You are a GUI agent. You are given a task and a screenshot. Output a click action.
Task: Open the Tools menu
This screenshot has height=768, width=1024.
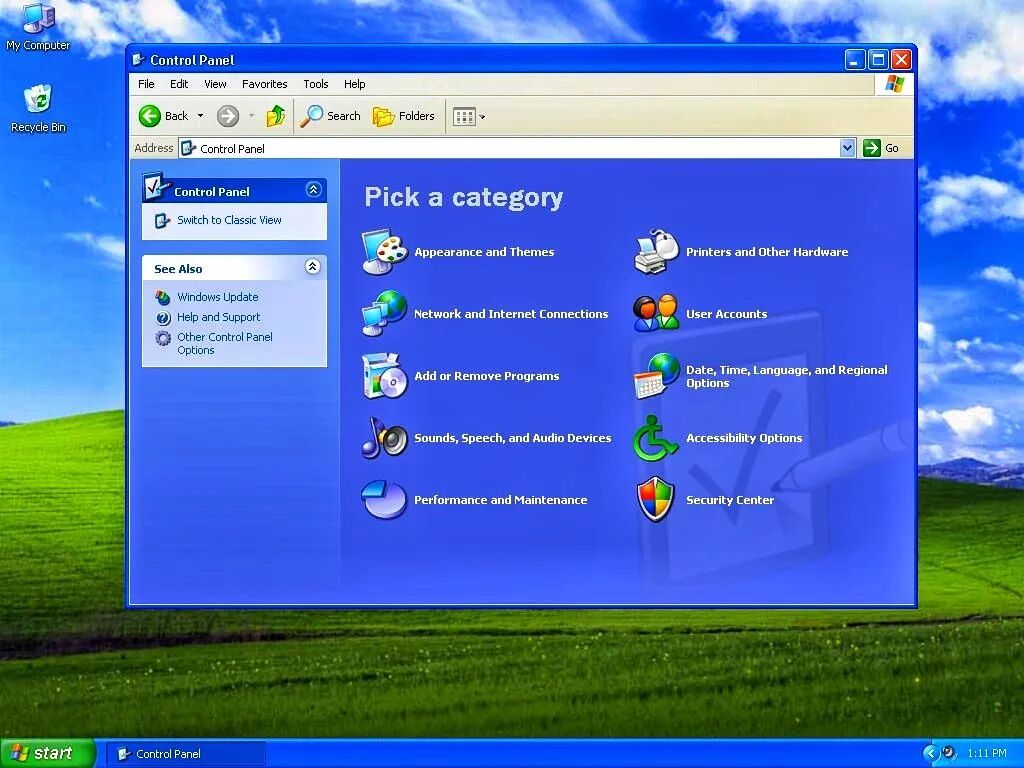pos(315,84)
